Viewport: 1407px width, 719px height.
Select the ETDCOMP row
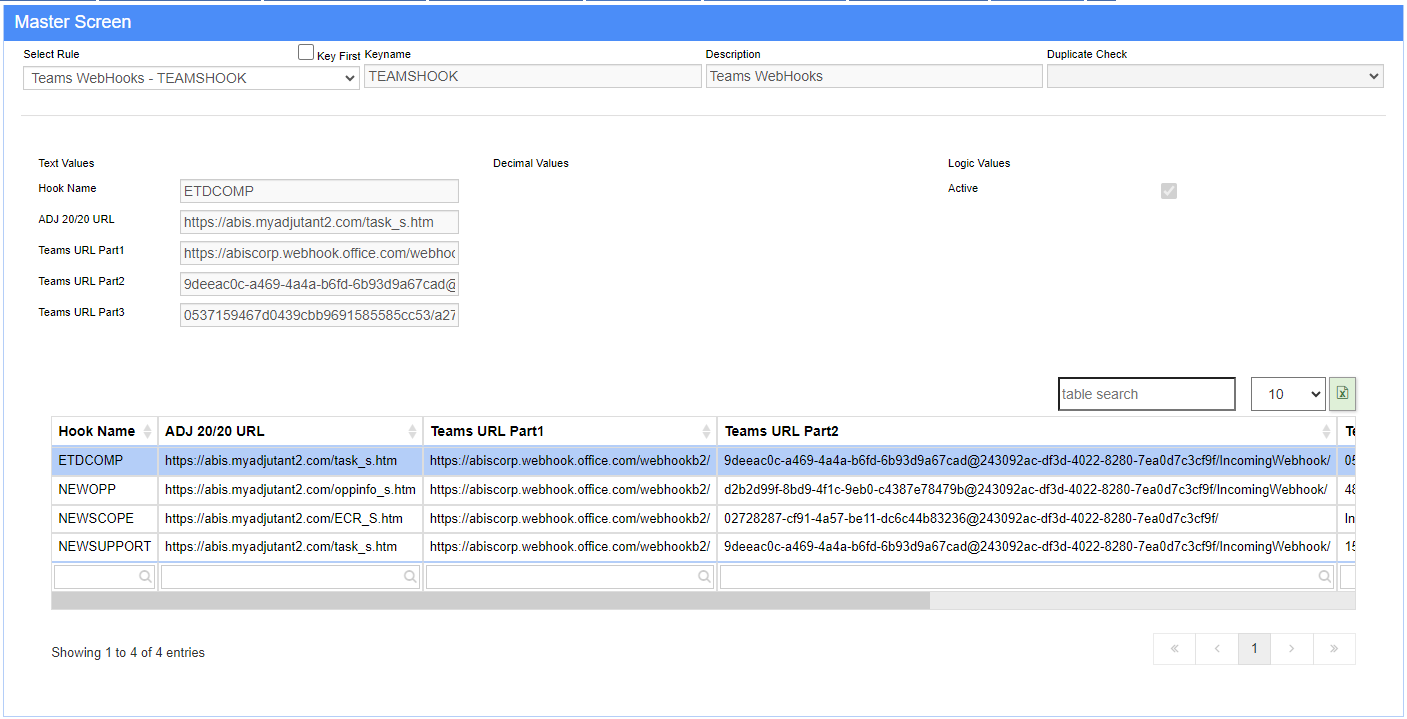click(703, 461)
